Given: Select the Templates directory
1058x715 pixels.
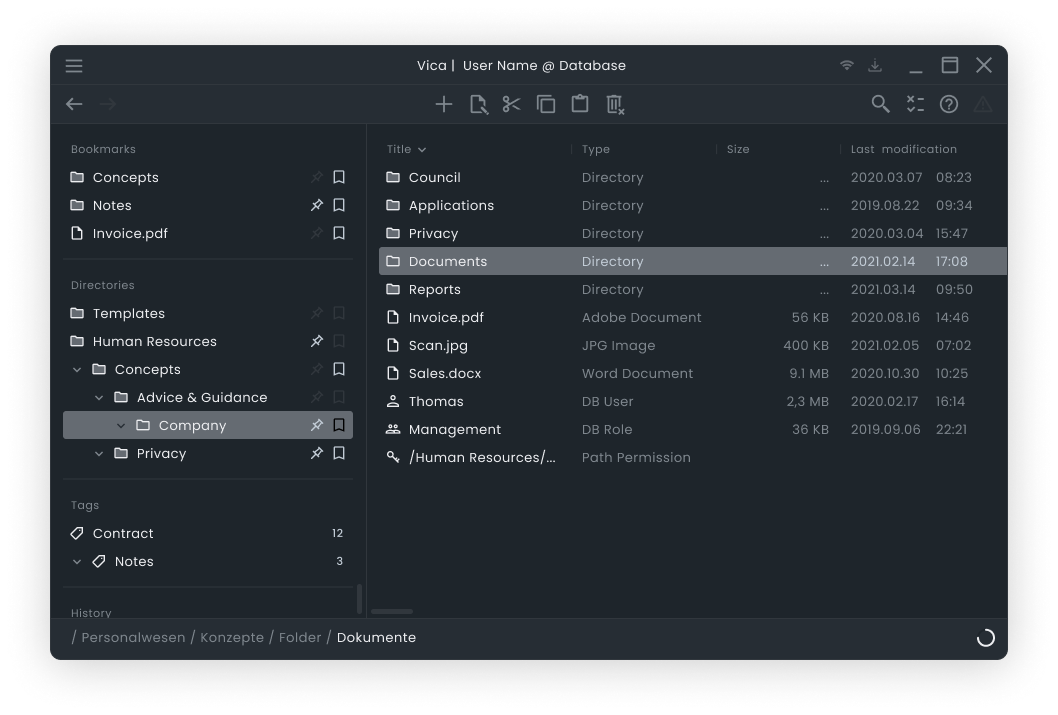Looking at the screenshot, I should coord(128,313).
